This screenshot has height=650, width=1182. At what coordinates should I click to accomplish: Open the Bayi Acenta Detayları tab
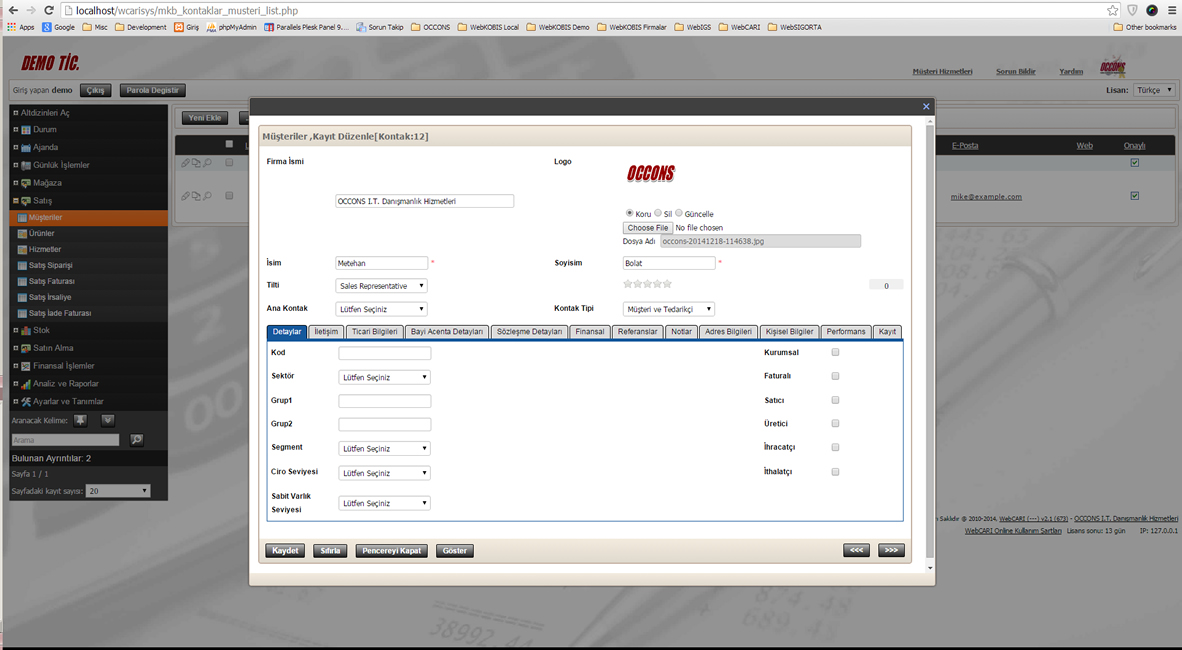pyautogui.click(x=447, y=332)
